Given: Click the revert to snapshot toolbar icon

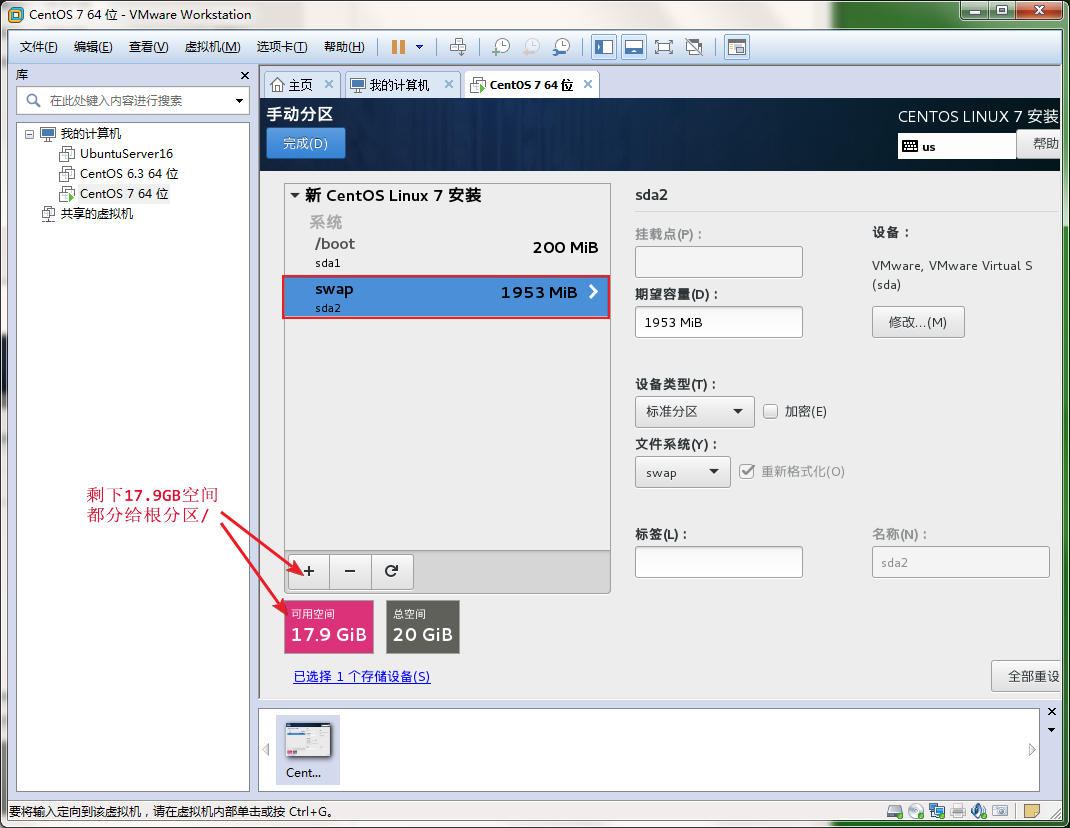Looking at the screenshot, I should click(532, 47).
